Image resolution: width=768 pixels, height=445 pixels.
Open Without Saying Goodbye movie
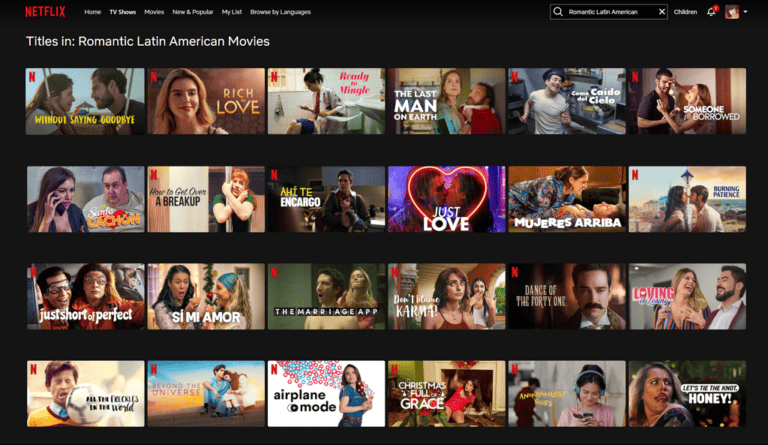85,101
